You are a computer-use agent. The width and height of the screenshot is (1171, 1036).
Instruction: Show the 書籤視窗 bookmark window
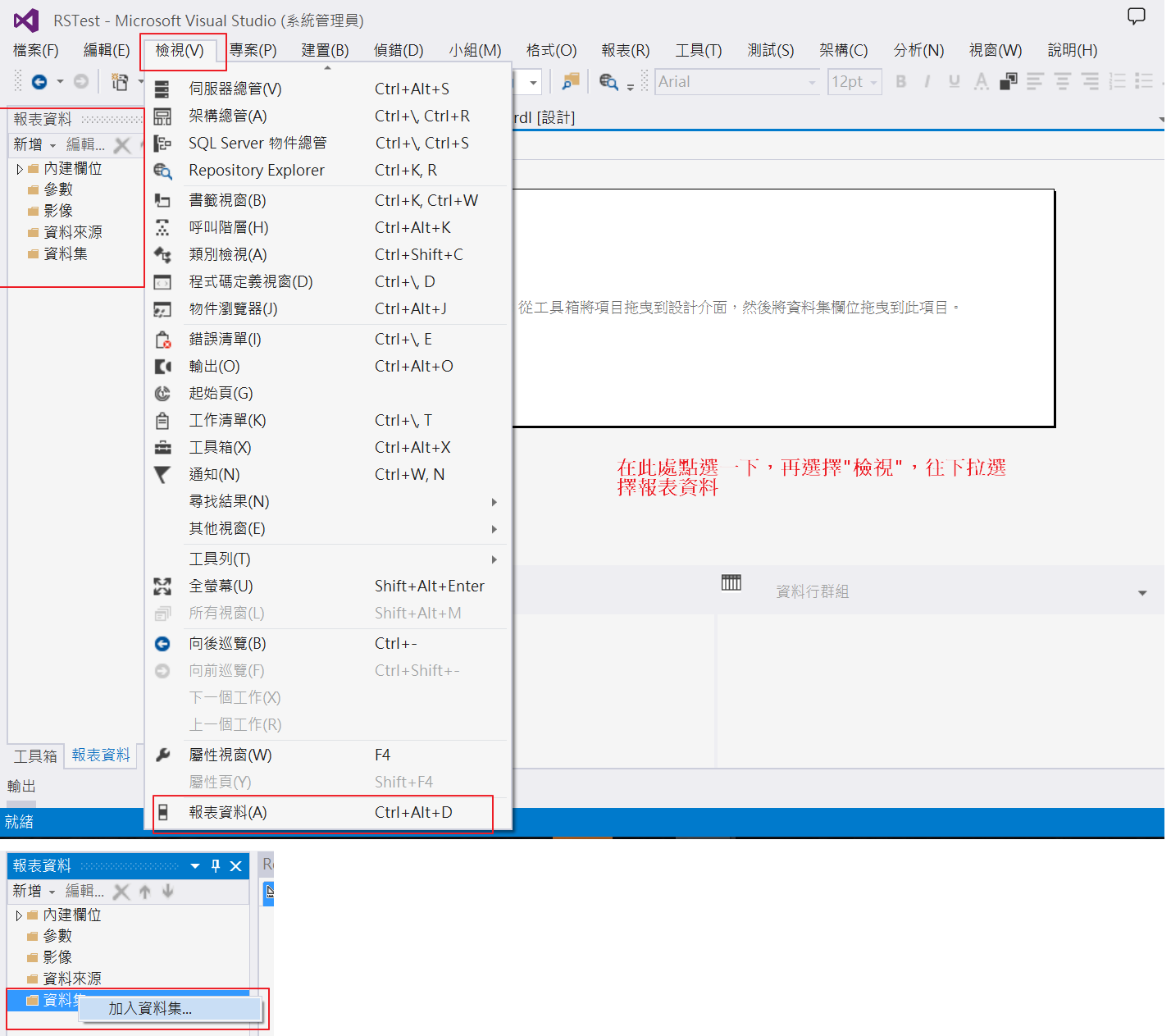click(x=328, y=200)
